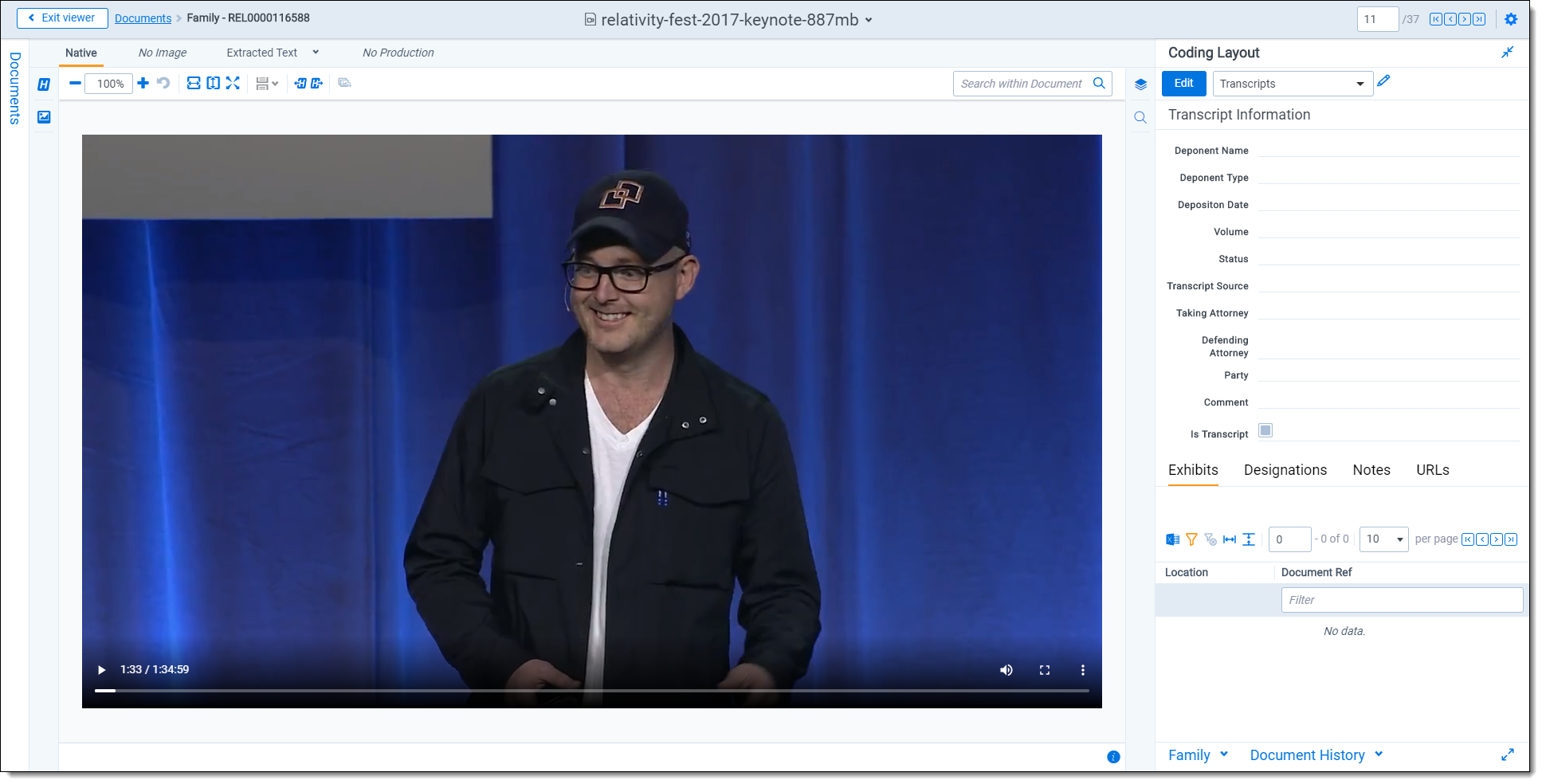
Task: Click the Exit viewer button
Action: point(62,18)
